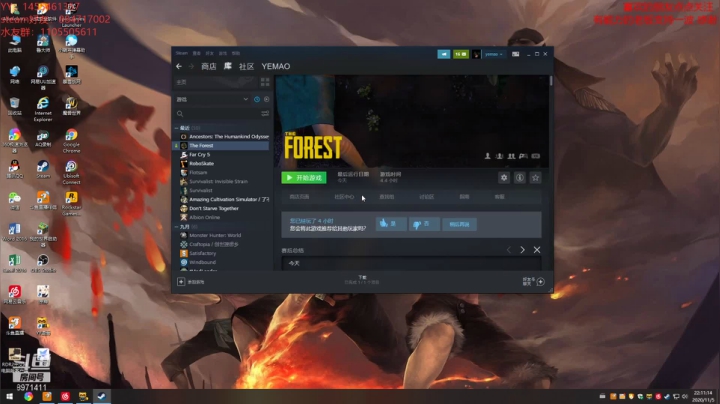The width and height of the screenshot is (720, 404).
Task: Click the taskbar clock
Action: click(x=703, y=397)
